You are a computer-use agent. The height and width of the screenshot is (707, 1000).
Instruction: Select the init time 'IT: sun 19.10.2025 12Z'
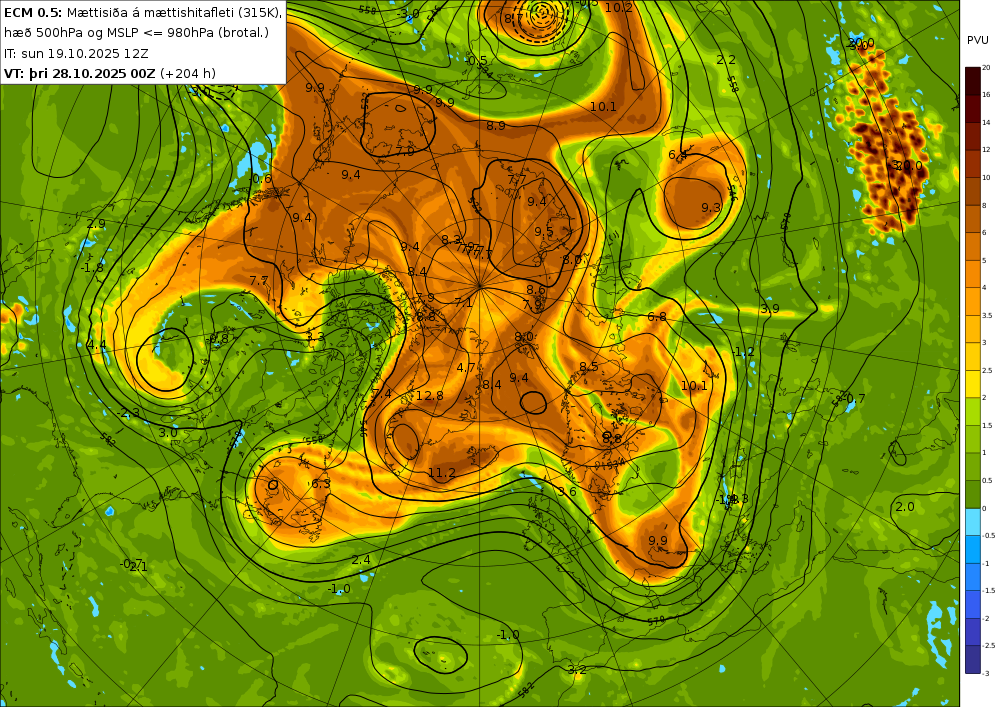76,53
